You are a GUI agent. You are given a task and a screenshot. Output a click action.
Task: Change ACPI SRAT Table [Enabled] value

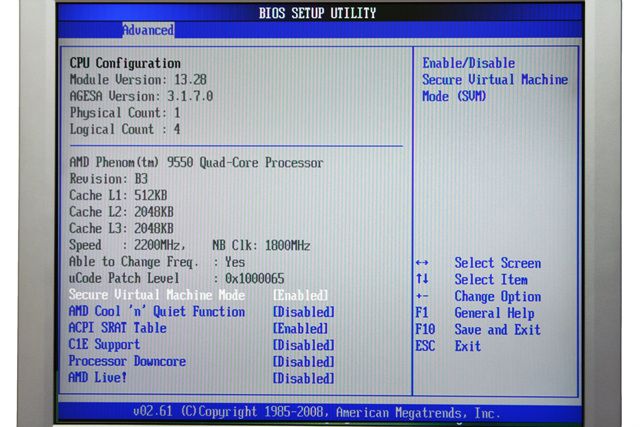tap(300, 329)
